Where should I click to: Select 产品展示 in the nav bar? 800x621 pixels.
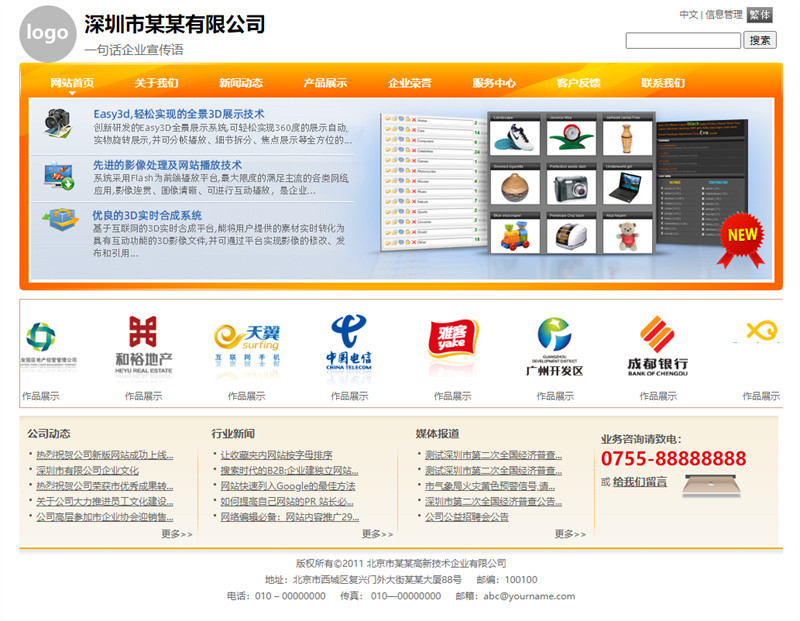[326, 83]
